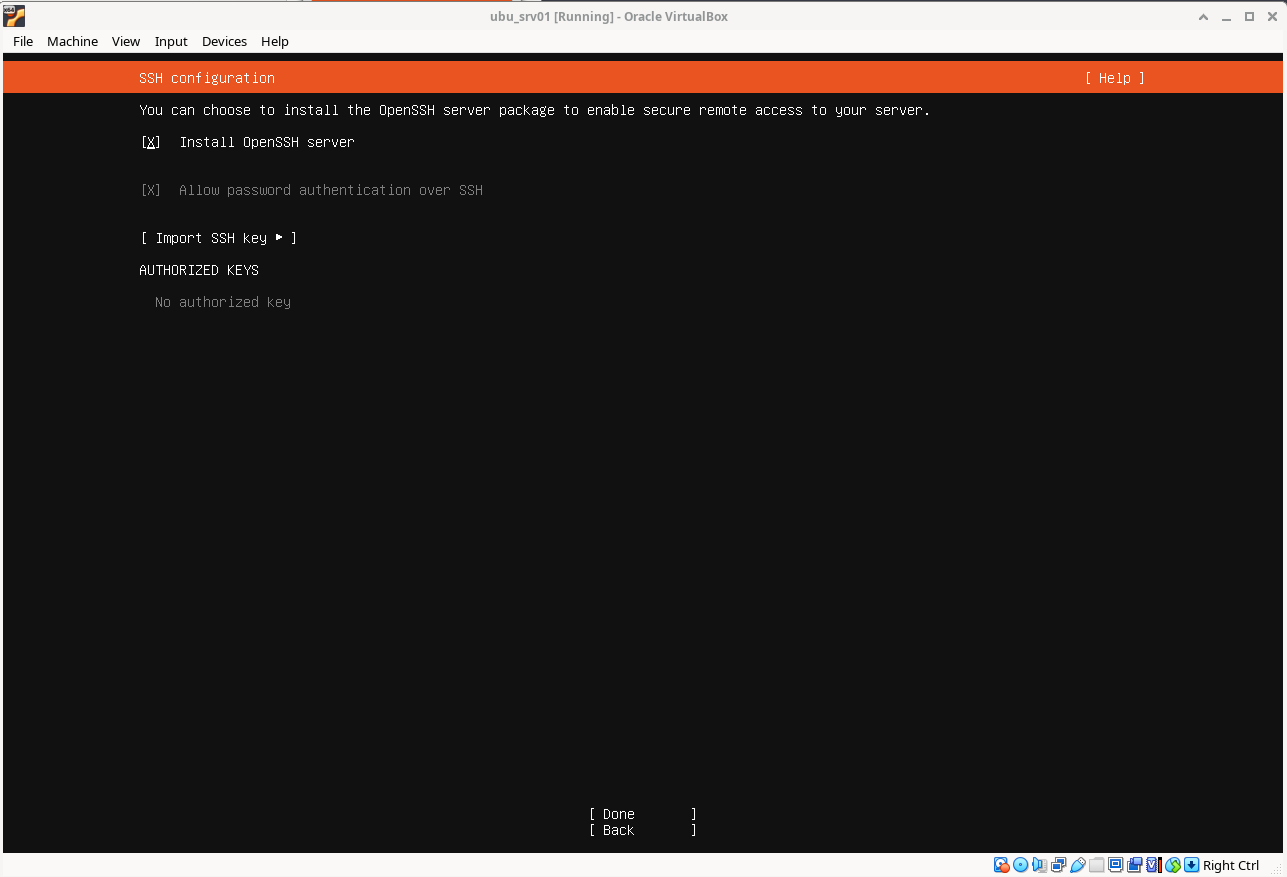Click the recording status icon
This screenshot has height=877, width=1287.
[1134, 865]
